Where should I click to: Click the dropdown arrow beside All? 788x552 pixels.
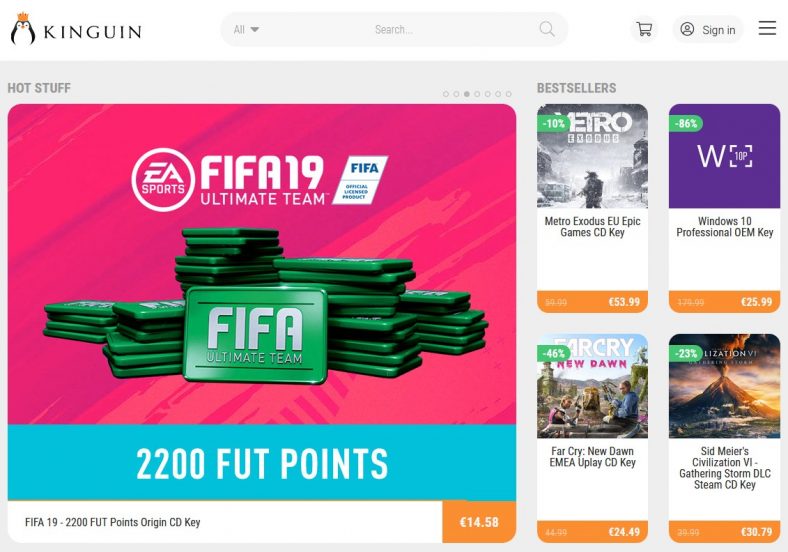(x=255, y=30)
